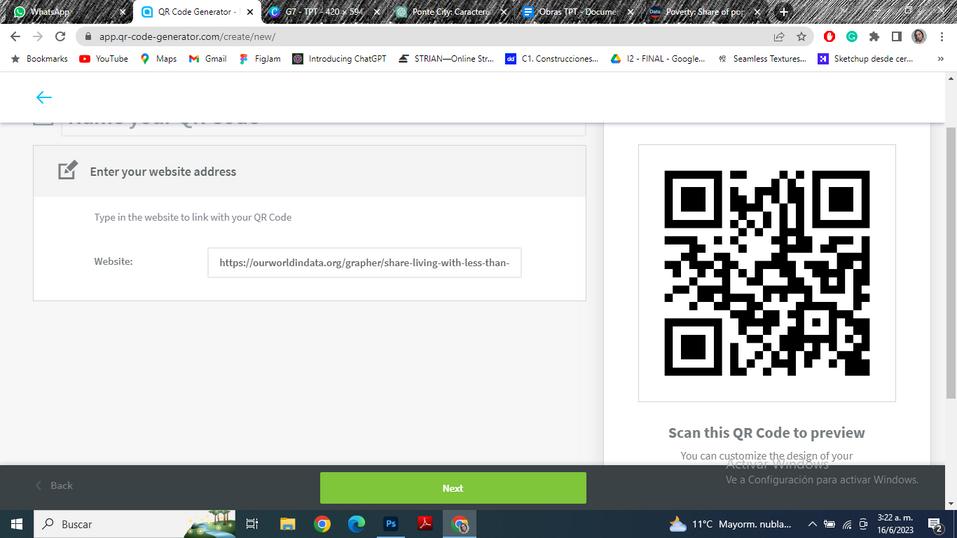Viewport: 957px width, 538px height.
Task: Click the Website URL input field
Action: tap(364, 263)
